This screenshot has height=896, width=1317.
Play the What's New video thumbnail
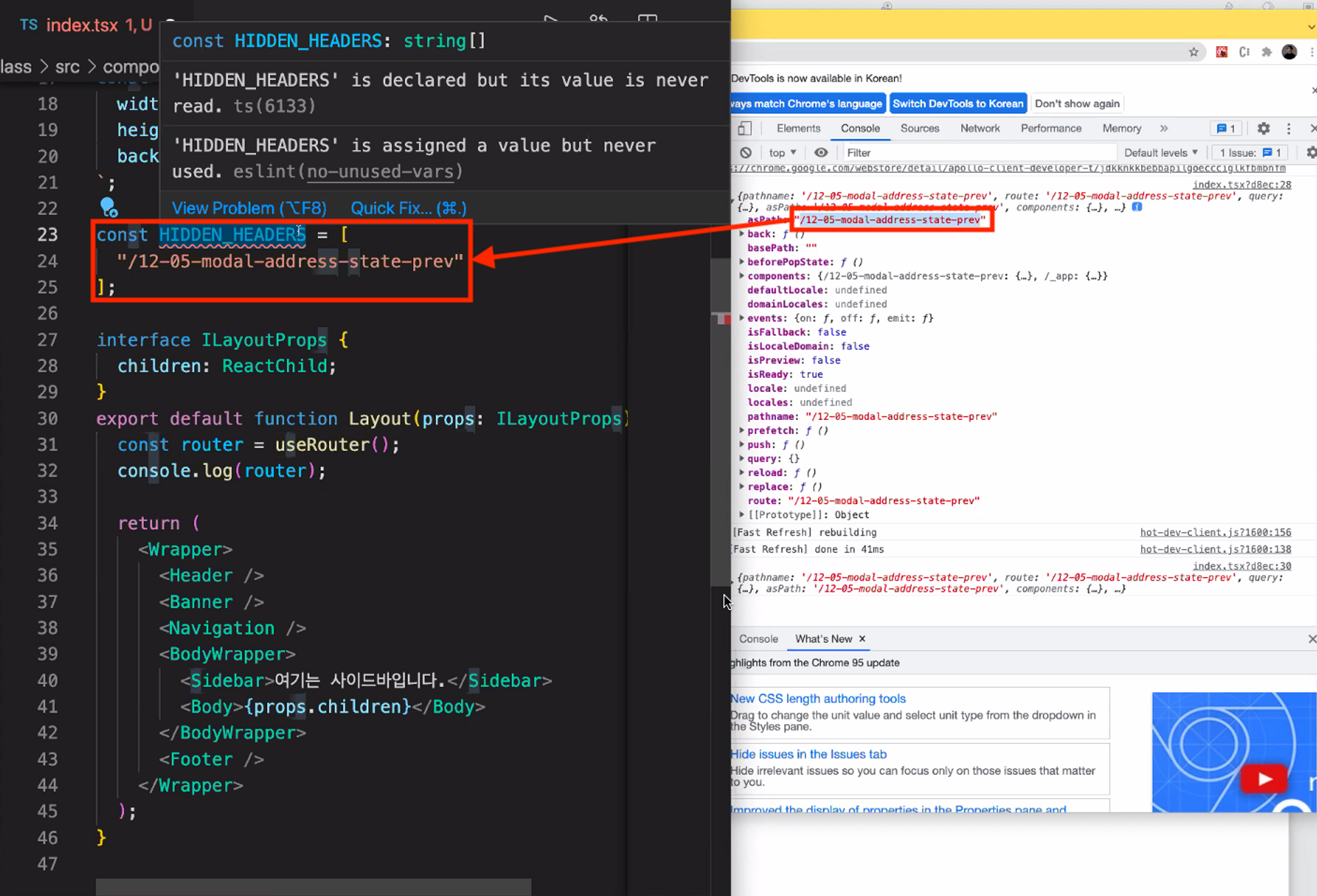point(1264,779)
